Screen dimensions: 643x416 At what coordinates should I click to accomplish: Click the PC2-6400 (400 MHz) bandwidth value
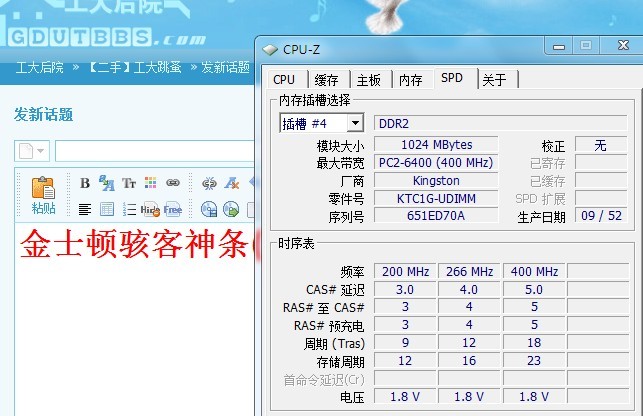click(x=436, y=162)
